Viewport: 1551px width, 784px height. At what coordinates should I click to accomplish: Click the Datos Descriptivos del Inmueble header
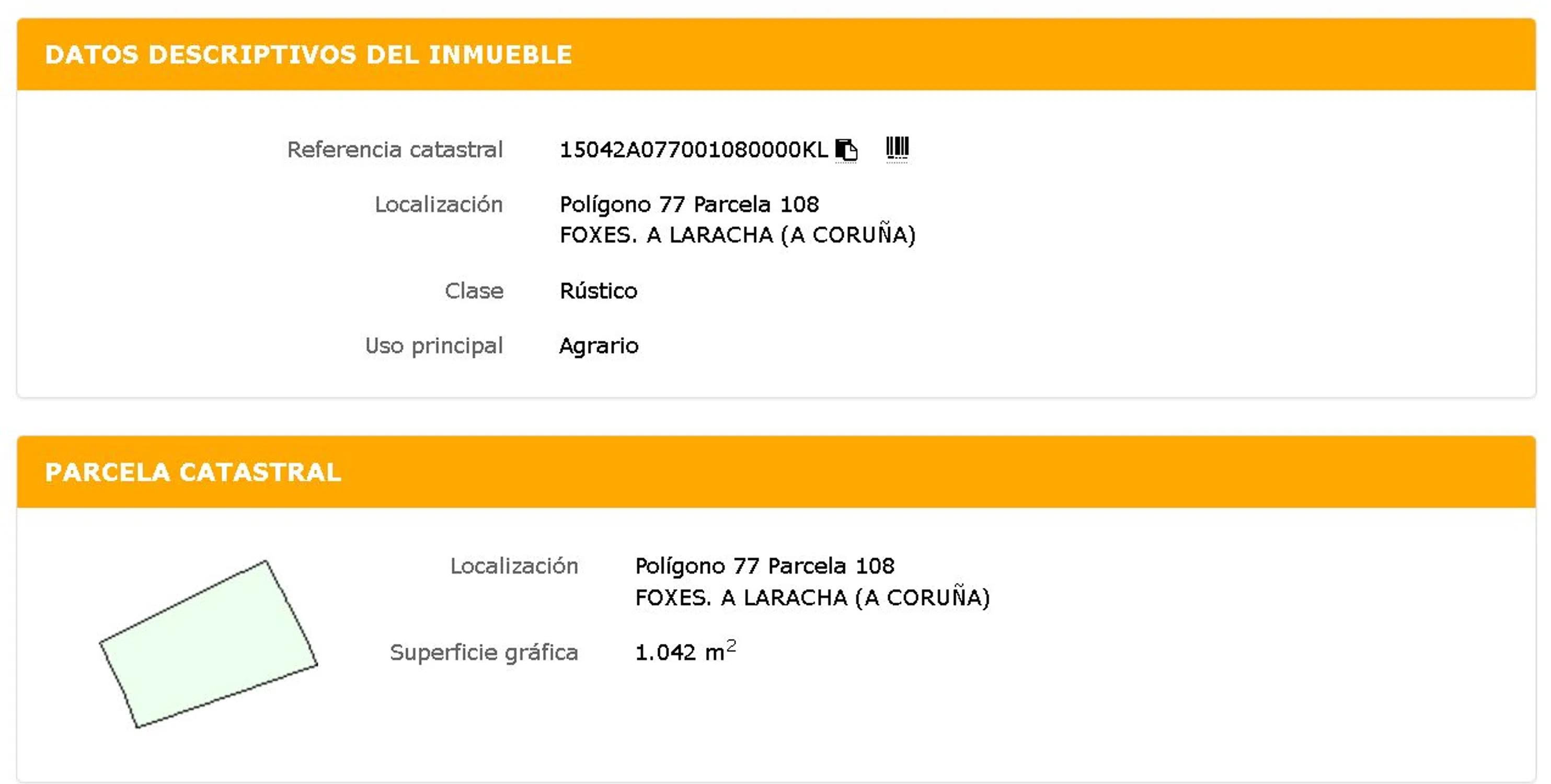308,54
